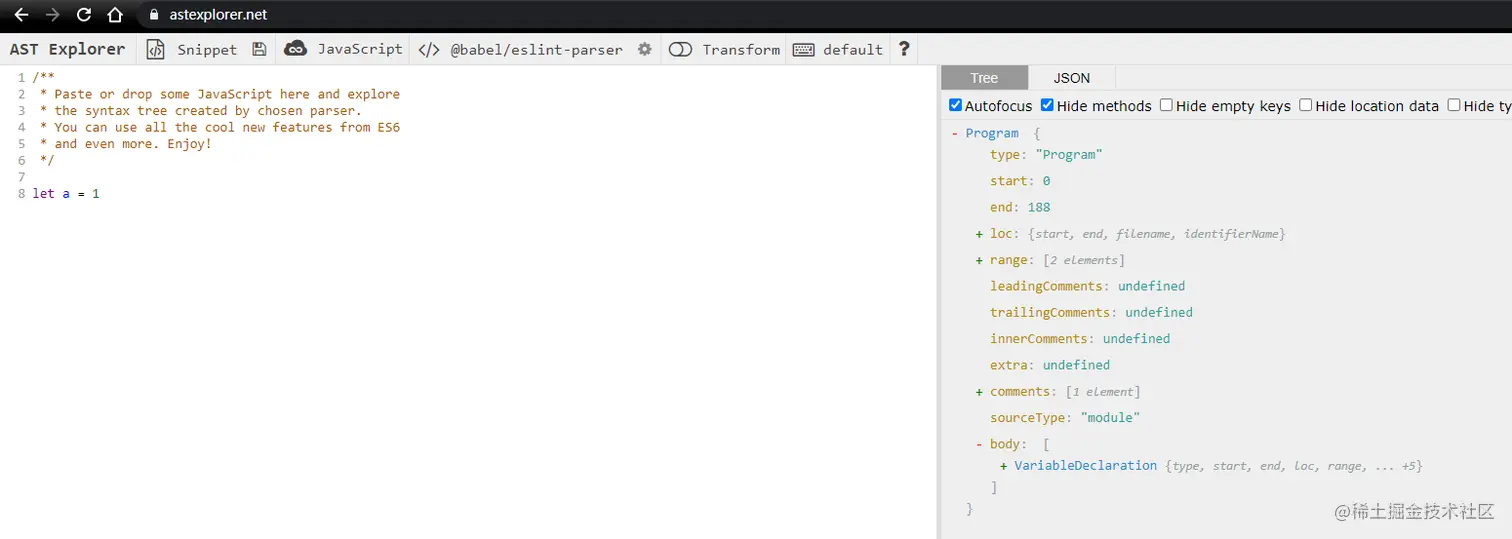
Task: Click the JavaScript language category icon
Action: (x=295, y=48)
